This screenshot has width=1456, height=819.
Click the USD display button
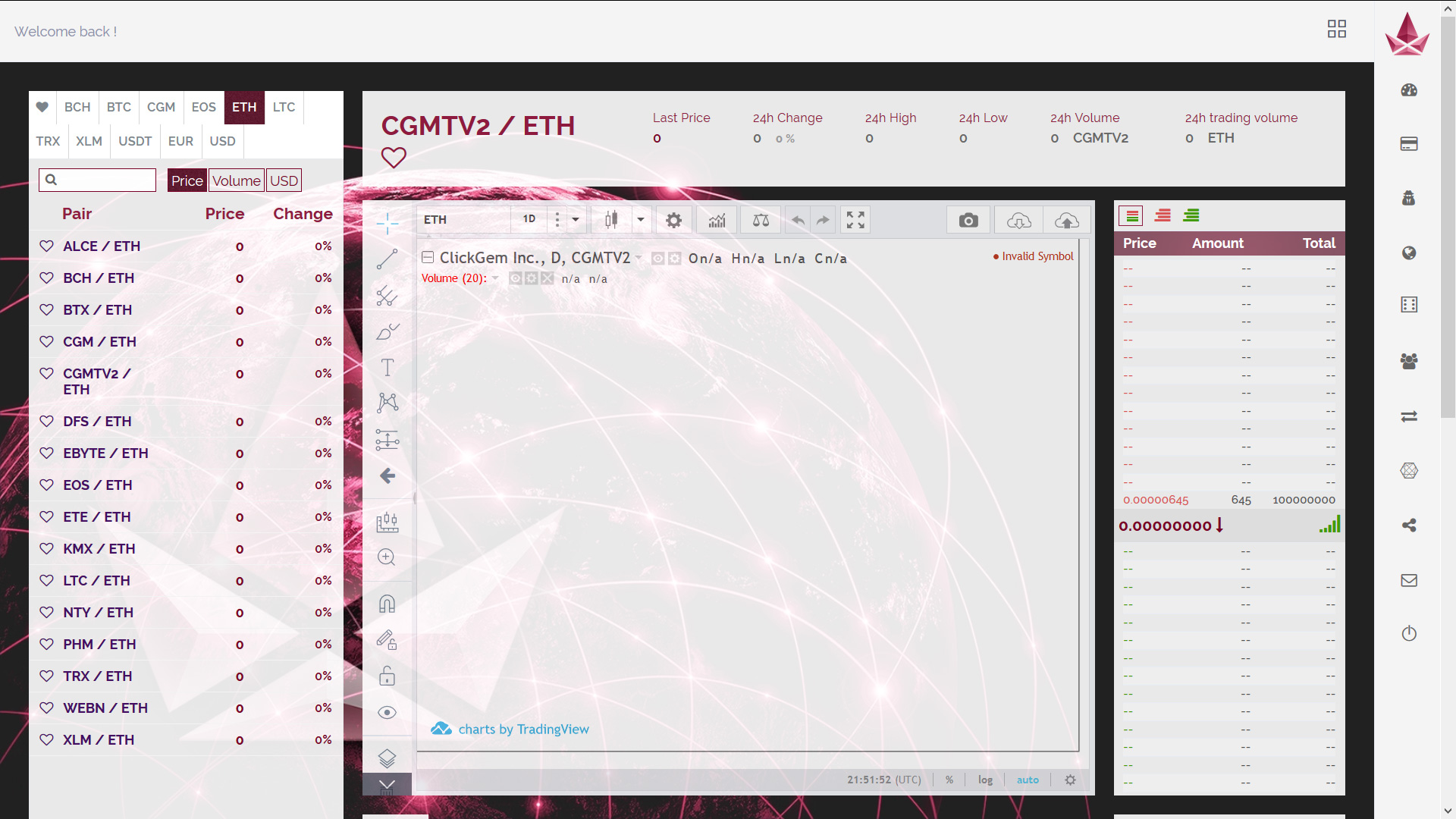point(284,180)
